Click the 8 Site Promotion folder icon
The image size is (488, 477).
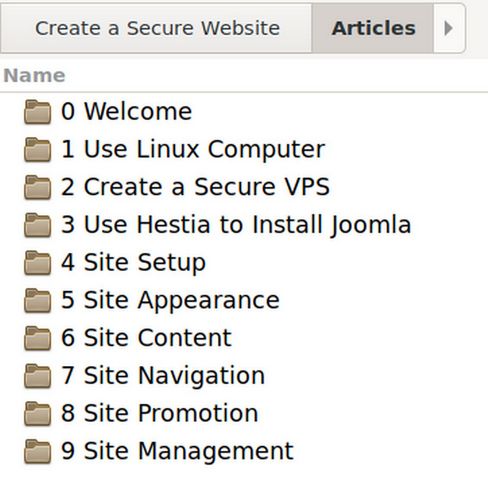tap(38, 414)
